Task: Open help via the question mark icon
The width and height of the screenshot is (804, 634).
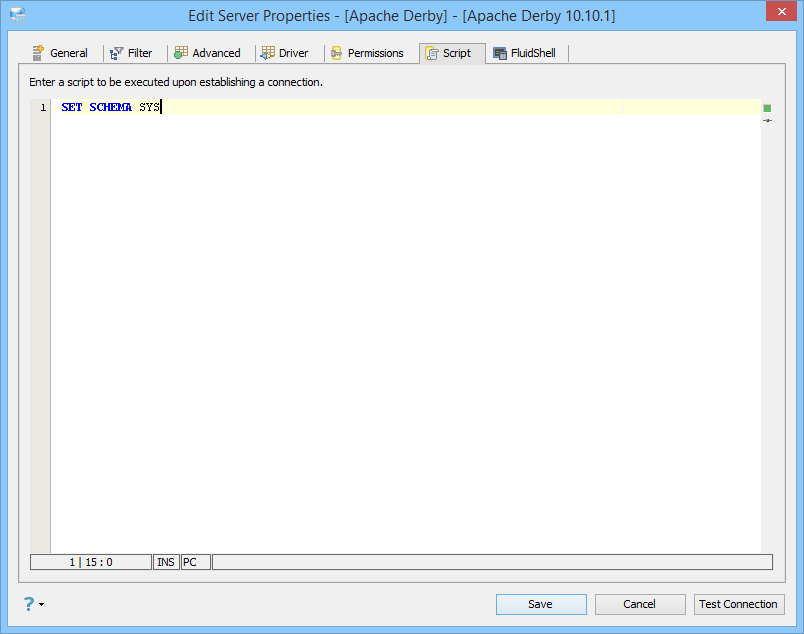Action: coord(29,604)
